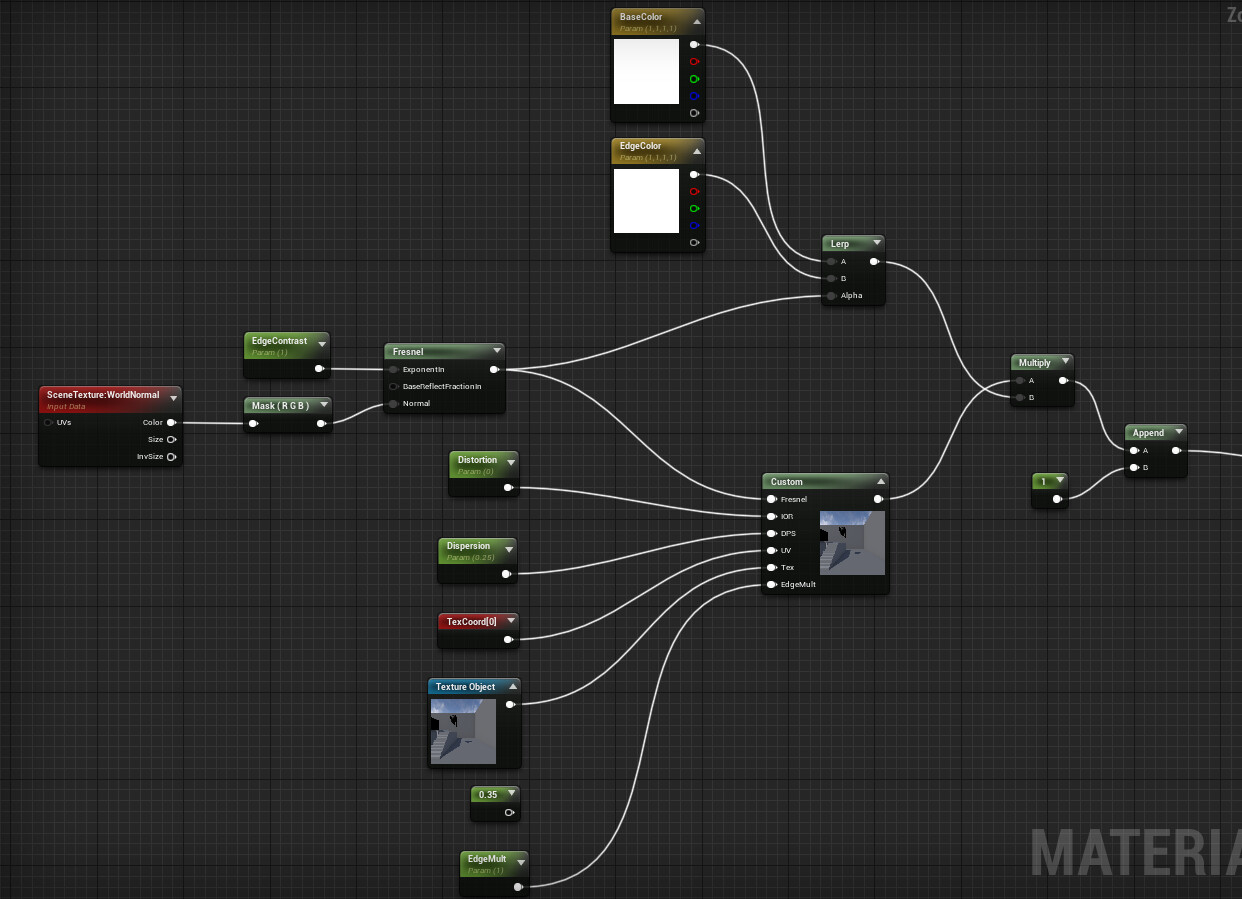Click EdgeColor RGB white output pin
The height and width of the screenshot is (899, 1242).
tap(695, 175)
